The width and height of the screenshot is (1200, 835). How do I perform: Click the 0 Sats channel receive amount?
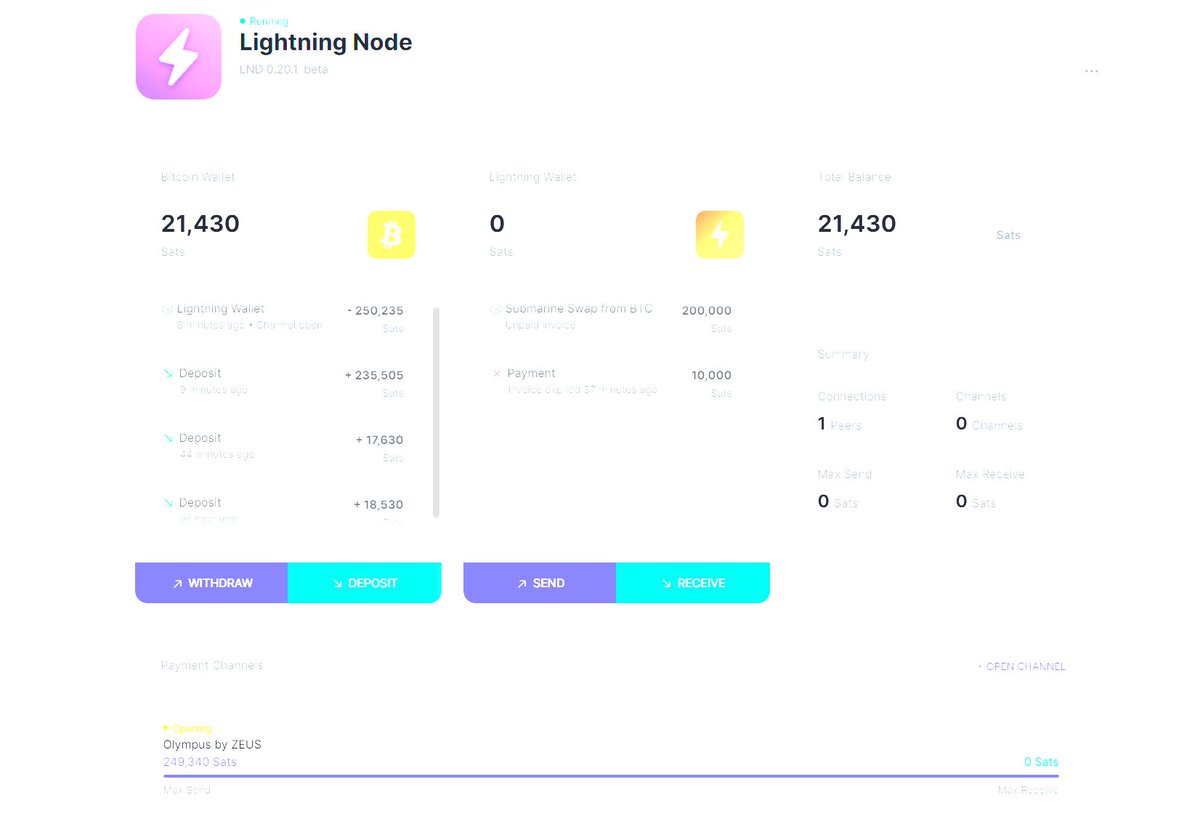click(1041, 762)
